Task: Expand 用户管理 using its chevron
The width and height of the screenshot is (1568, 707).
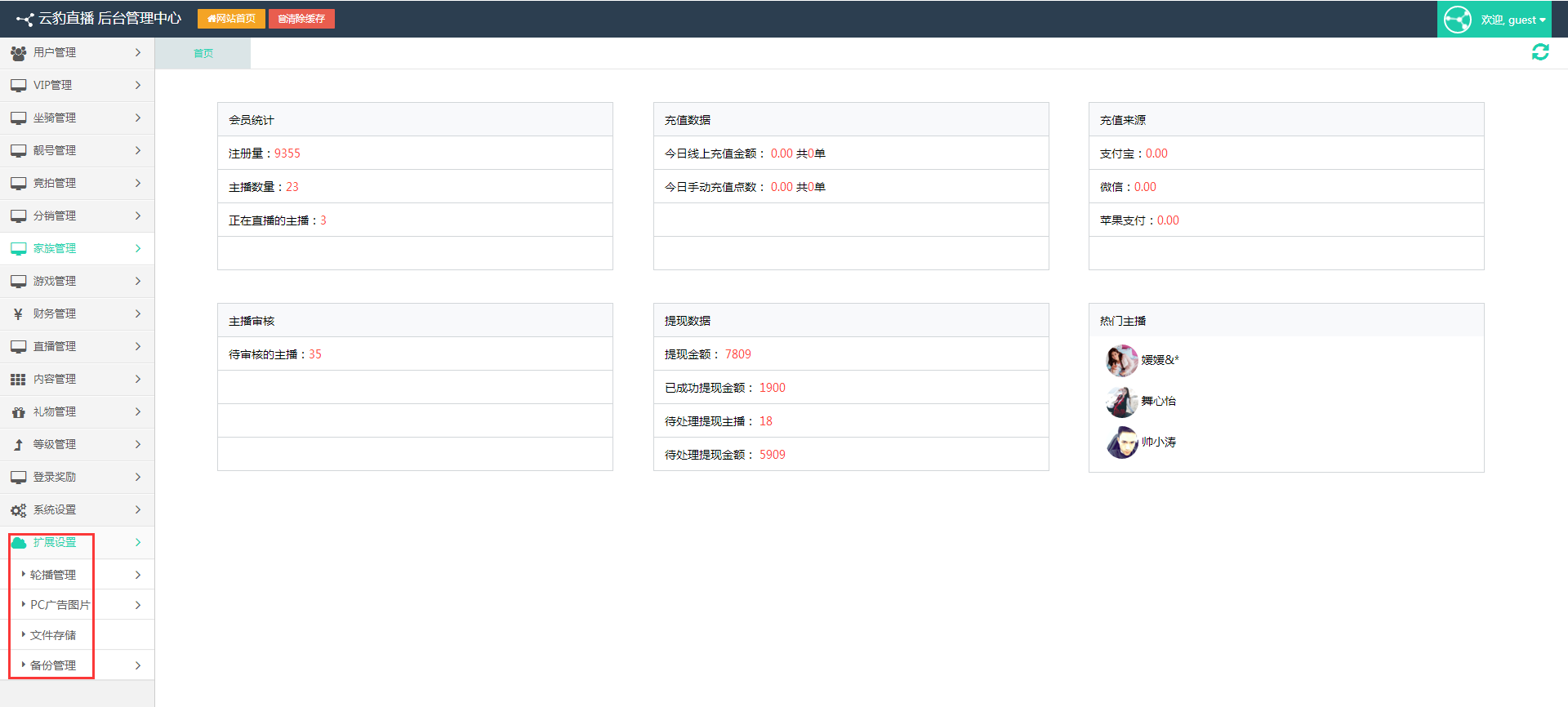Action: click(138, 52)
